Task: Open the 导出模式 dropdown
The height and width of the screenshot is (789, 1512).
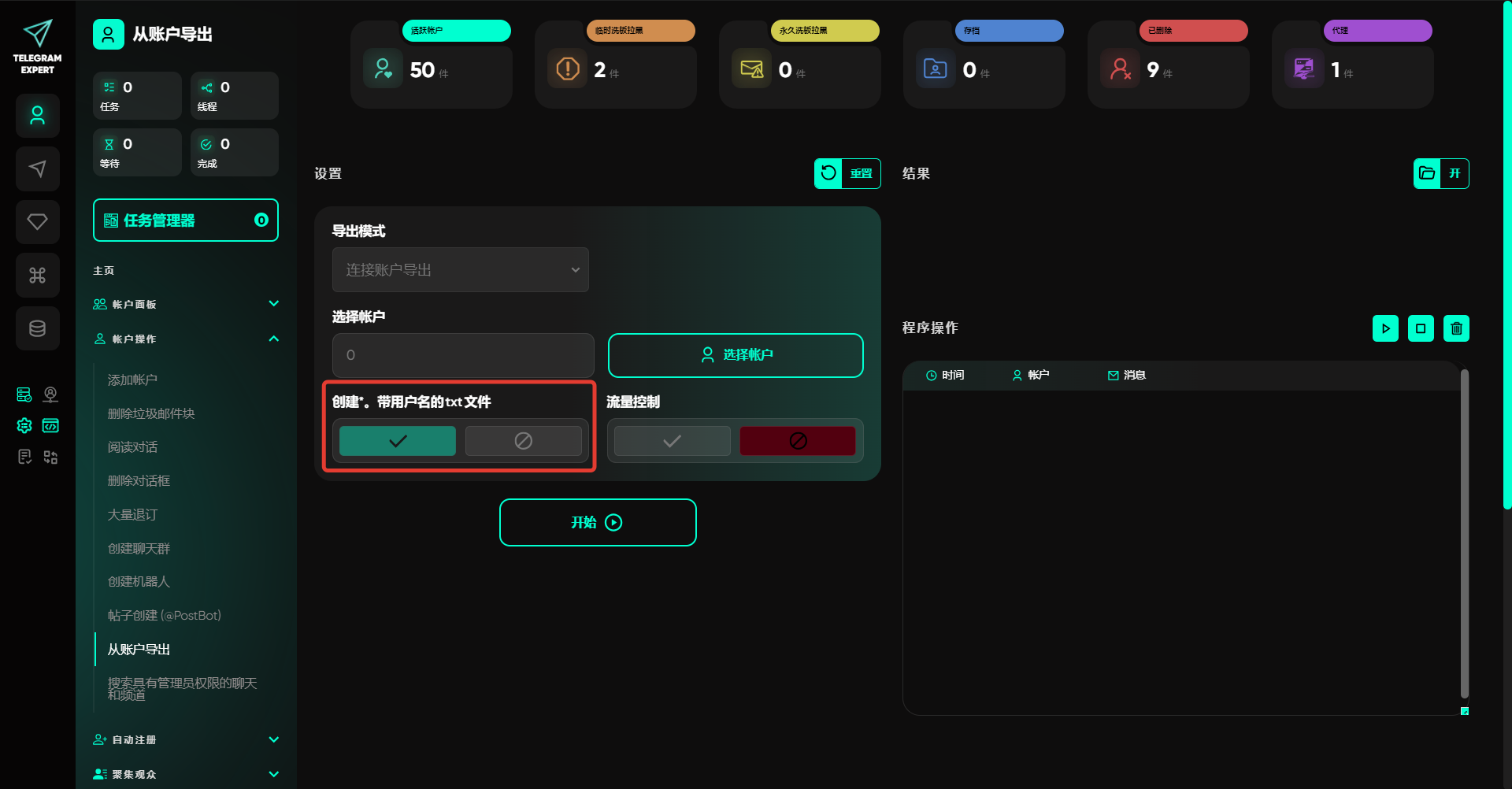Action: coord(461,270)
